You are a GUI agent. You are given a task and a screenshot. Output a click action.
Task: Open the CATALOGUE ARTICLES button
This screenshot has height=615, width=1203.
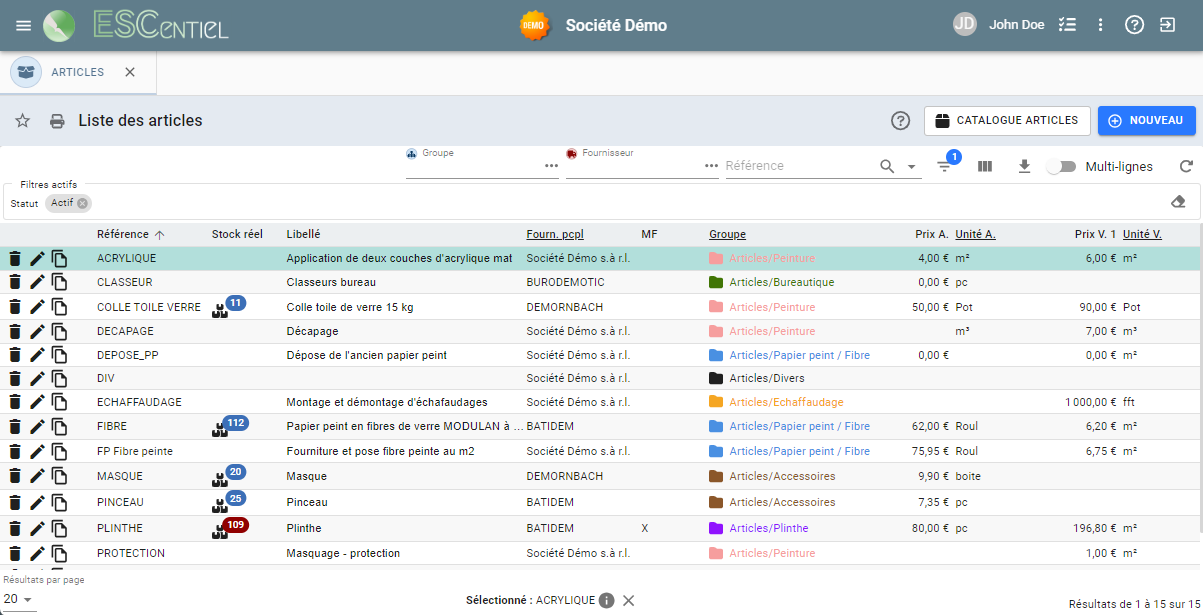tap(1006, 120)
